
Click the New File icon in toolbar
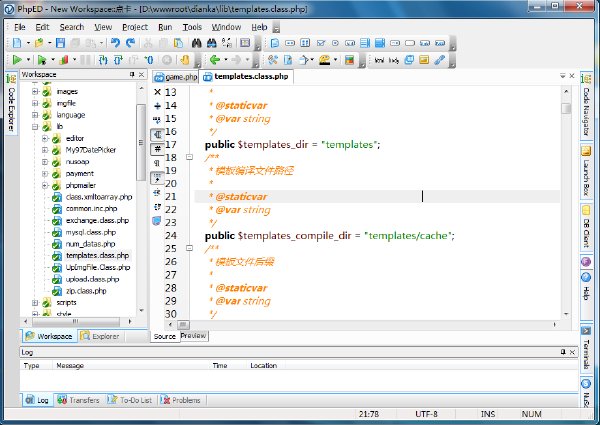tap(17, 43)
